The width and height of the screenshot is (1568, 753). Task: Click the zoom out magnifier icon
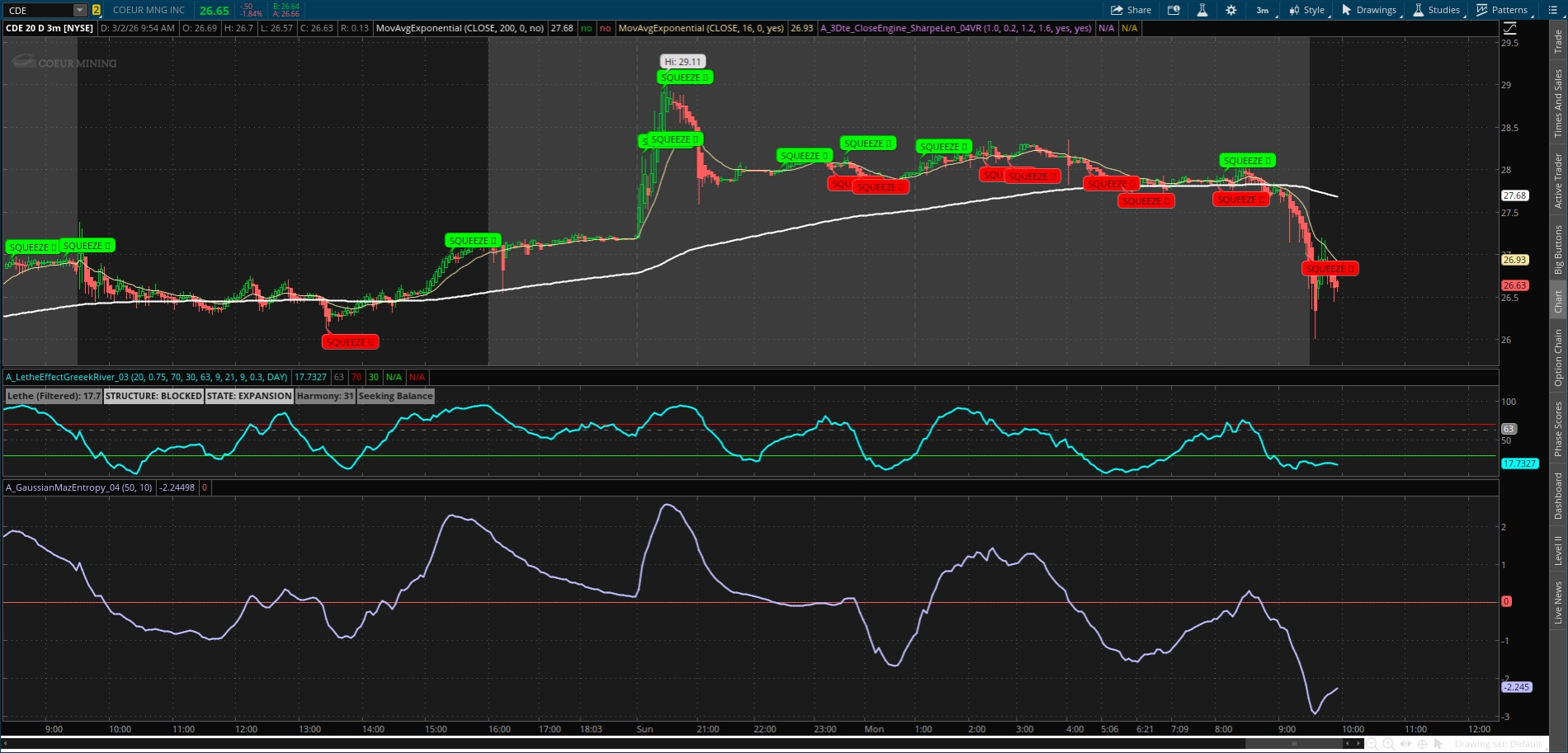coord(1372,744)
